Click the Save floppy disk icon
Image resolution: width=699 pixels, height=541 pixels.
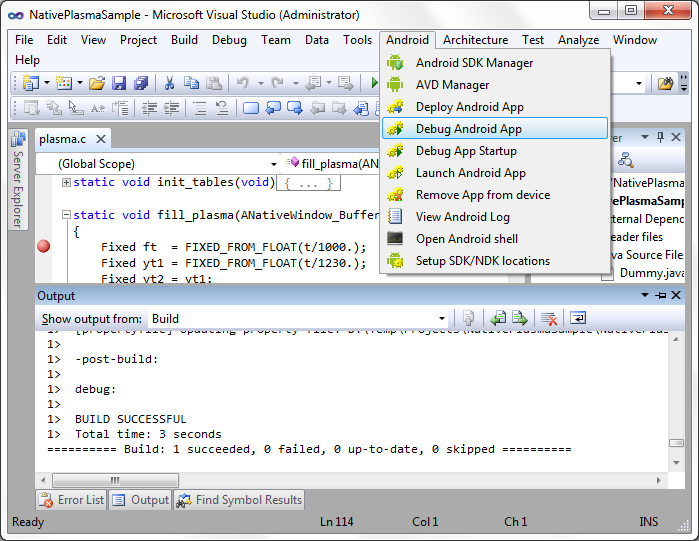tap(119, 83)
